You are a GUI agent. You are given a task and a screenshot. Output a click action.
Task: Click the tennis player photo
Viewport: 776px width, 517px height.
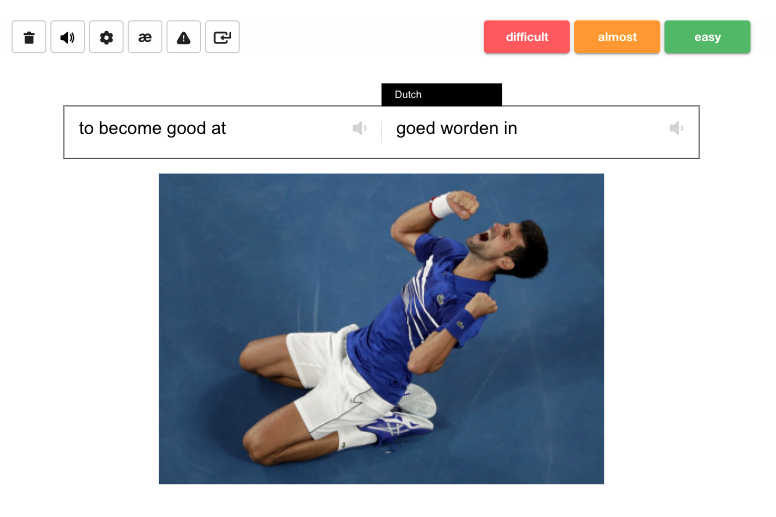pos(381,329)
